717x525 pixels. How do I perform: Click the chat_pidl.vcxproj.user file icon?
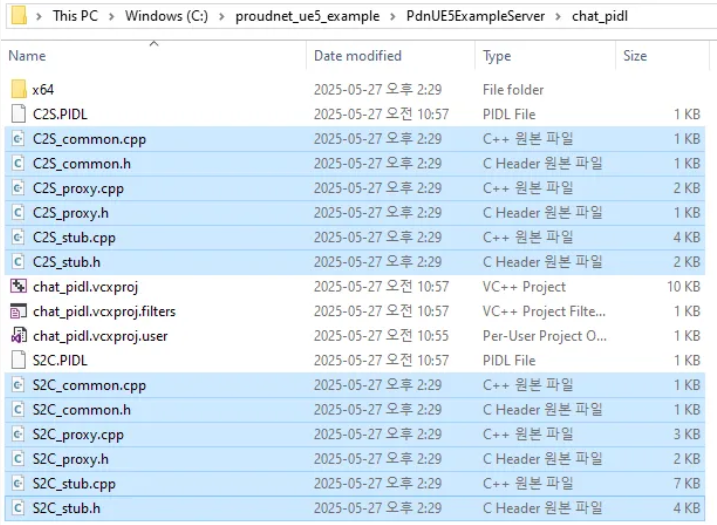coord(18,336)
